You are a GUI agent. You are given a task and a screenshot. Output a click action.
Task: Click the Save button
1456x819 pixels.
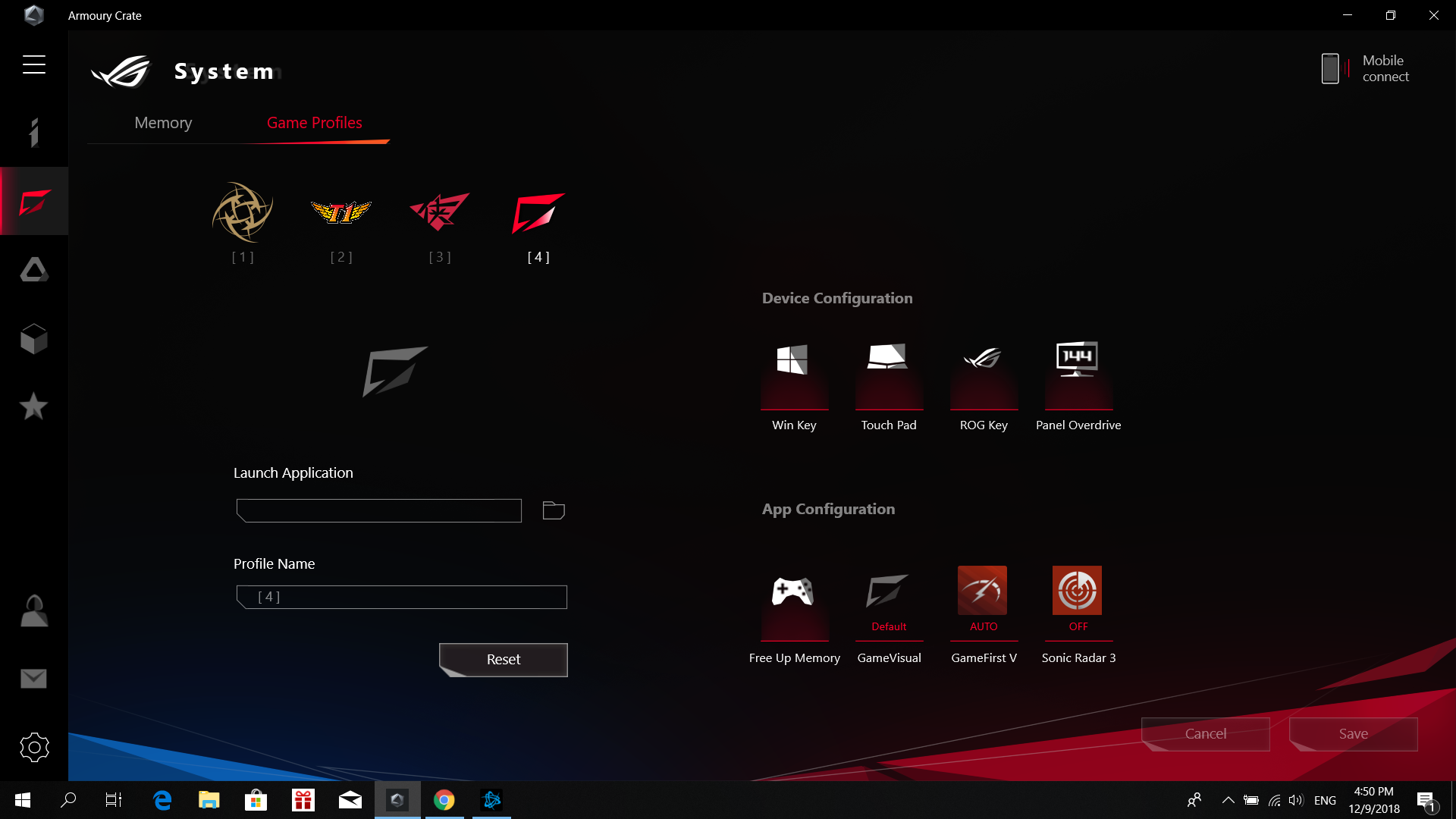[x=1354, y=734]
